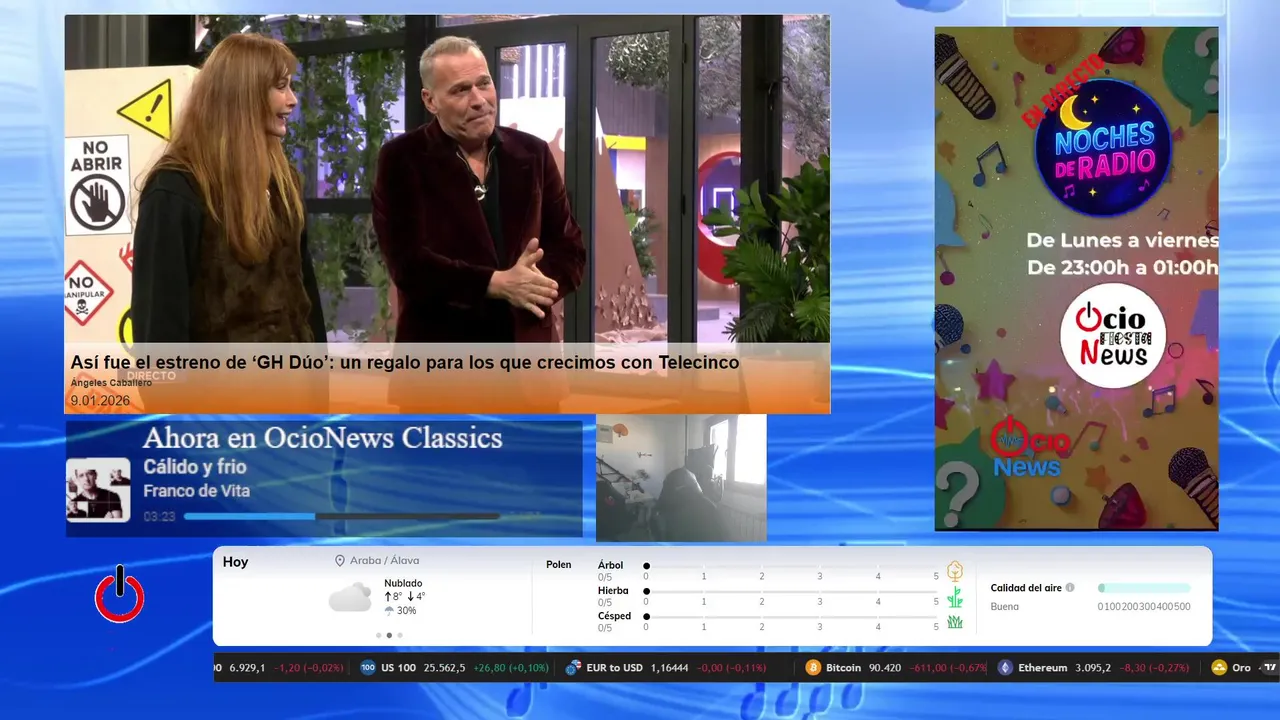Click the EUR to USD flag icon

(x=573, y=667)
